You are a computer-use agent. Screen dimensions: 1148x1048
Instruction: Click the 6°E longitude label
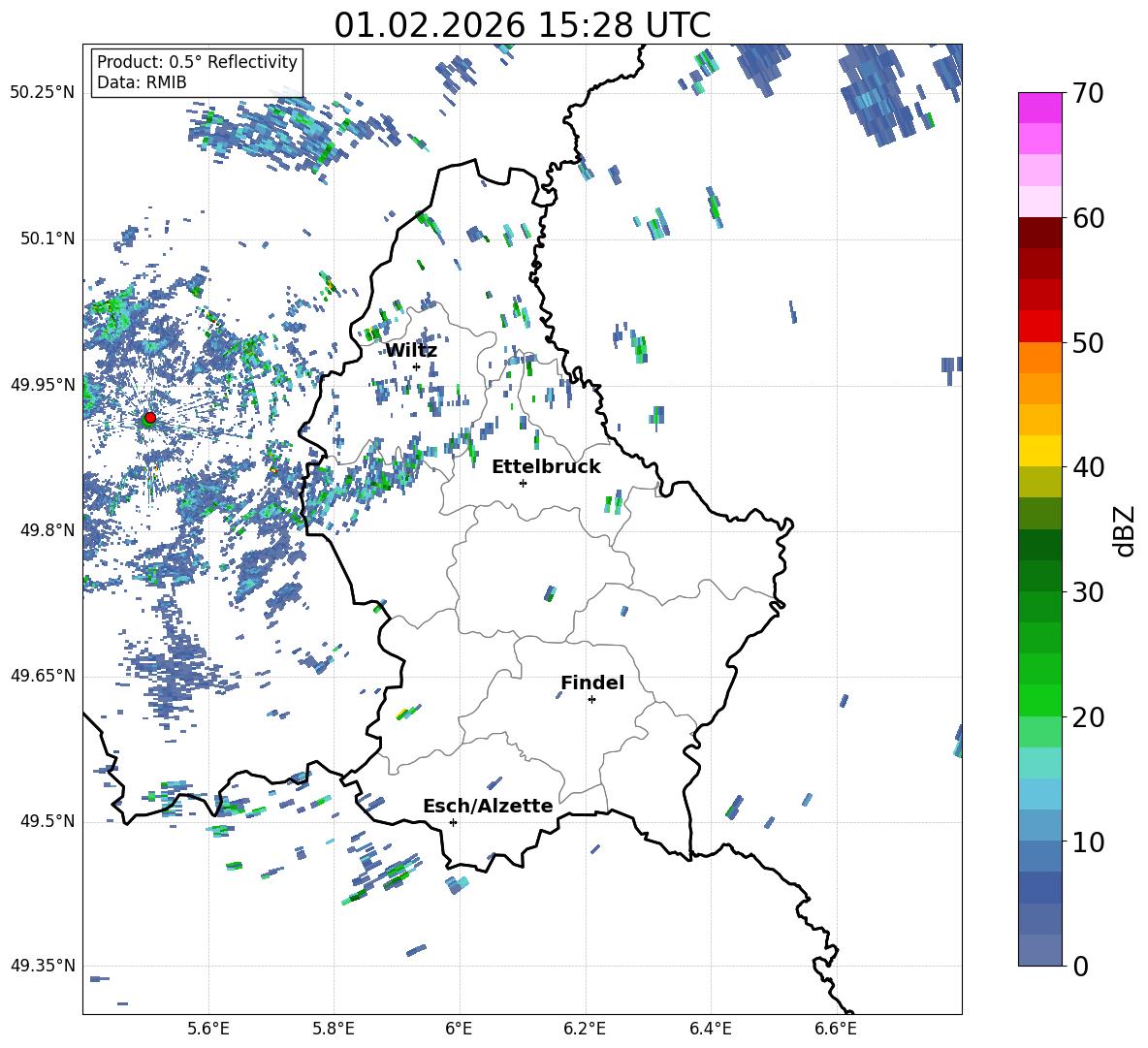(460, 1030)
